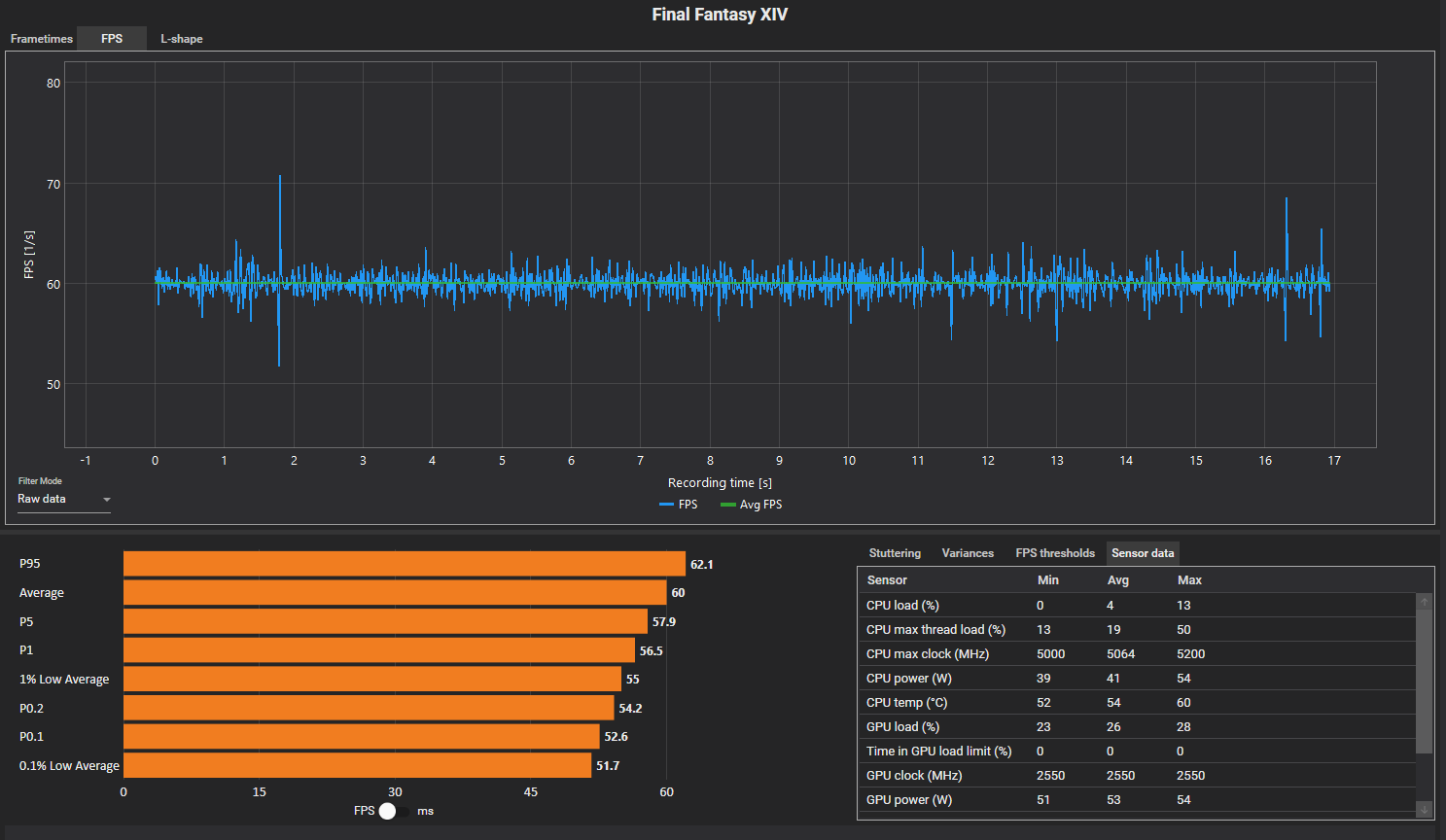Click the Sensor column header
This screenshot has width=1446, height=840.
point(887,580)
